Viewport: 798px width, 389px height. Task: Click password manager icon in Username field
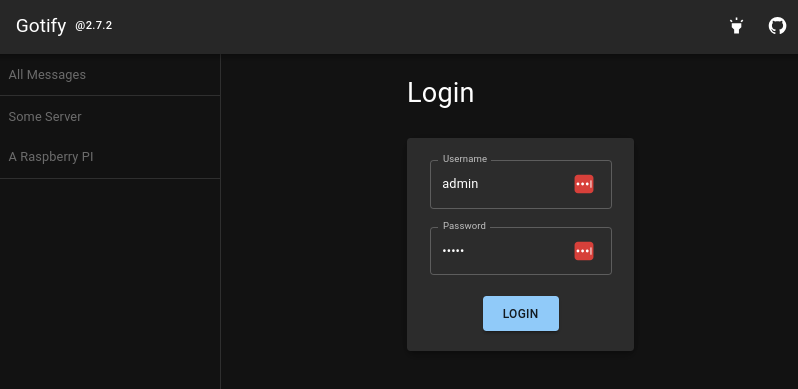point(584,184)
